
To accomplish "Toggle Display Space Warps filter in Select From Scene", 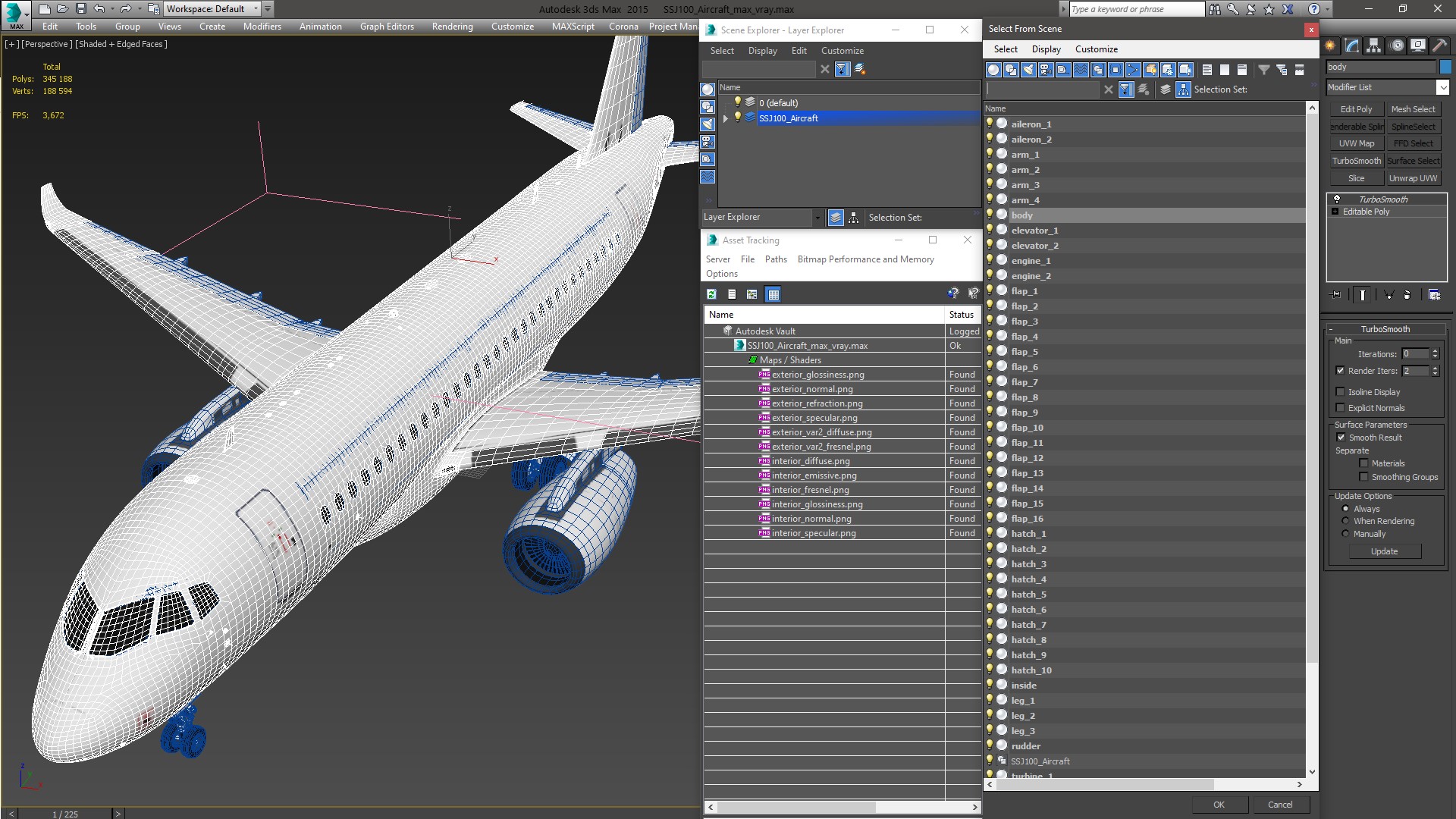I will (1081, 70).
